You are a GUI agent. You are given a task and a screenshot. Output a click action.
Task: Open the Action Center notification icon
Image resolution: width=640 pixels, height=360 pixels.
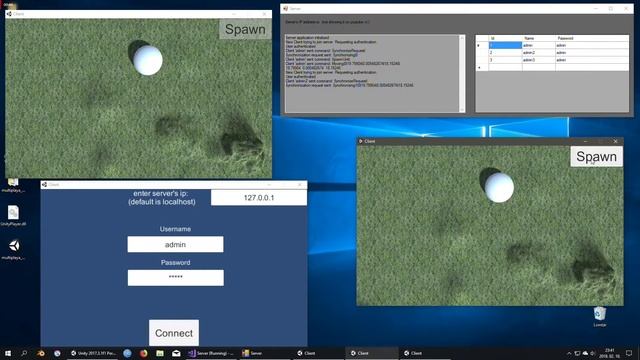click(629, 353)
